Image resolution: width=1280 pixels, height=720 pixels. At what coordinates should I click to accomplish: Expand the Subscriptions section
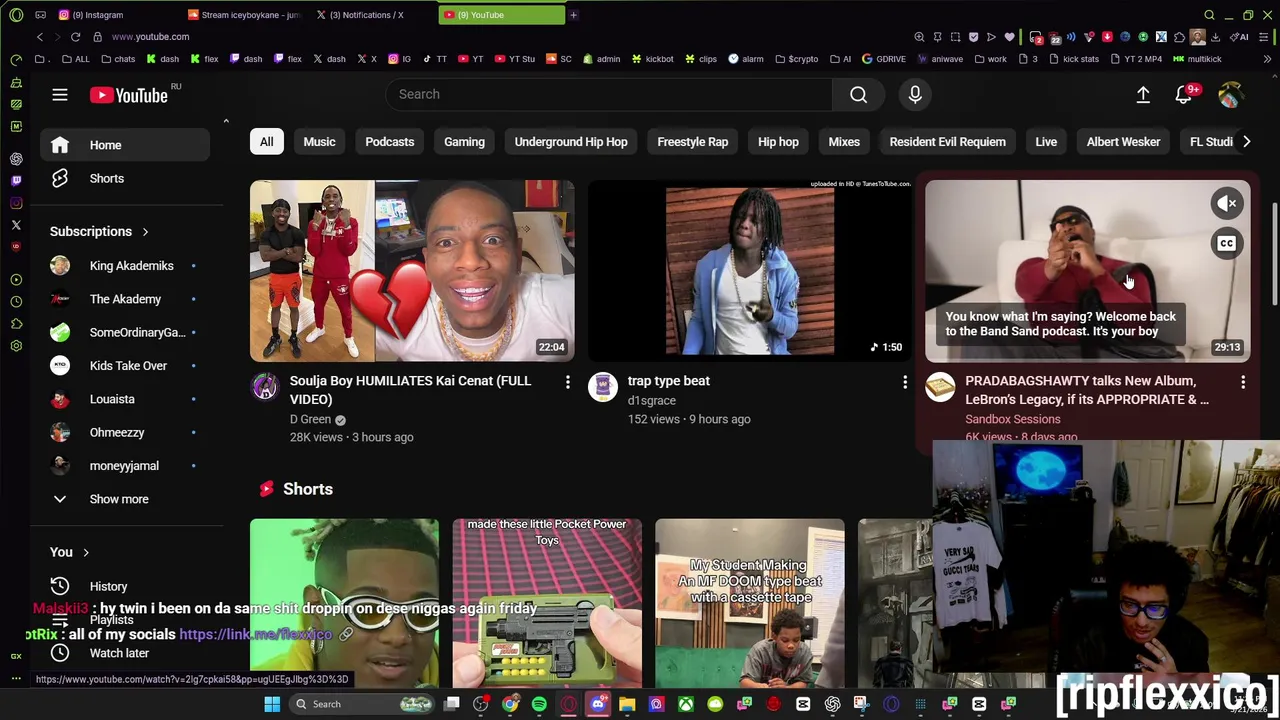tap(100, 231)
